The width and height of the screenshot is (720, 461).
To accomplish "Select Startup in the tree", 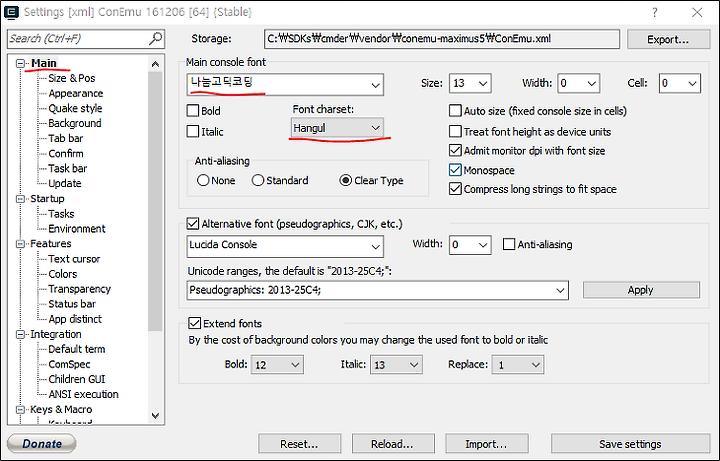I will (47, 198).
